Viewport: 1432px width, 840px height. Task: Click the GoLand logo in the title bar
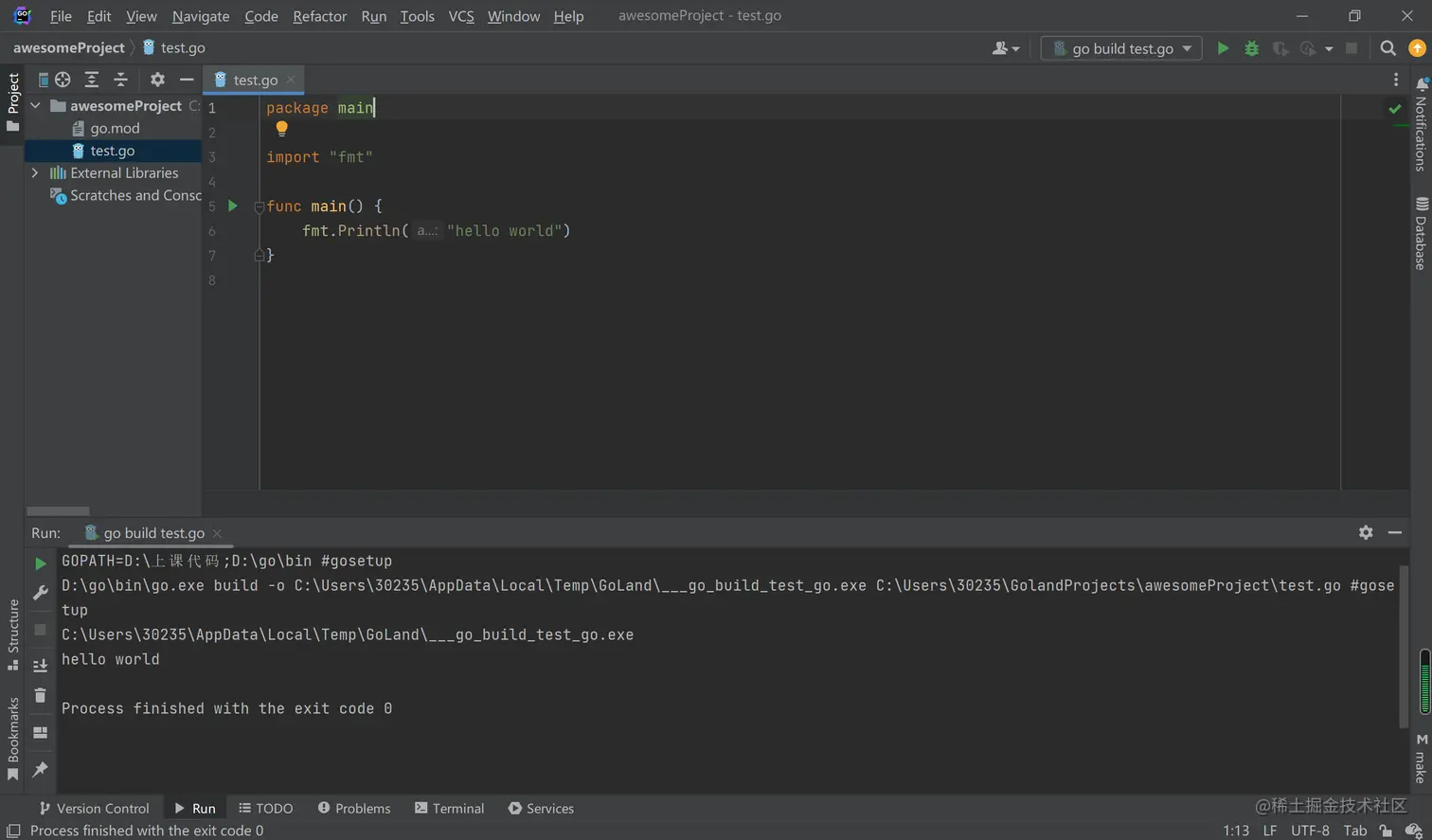point(23,16)
